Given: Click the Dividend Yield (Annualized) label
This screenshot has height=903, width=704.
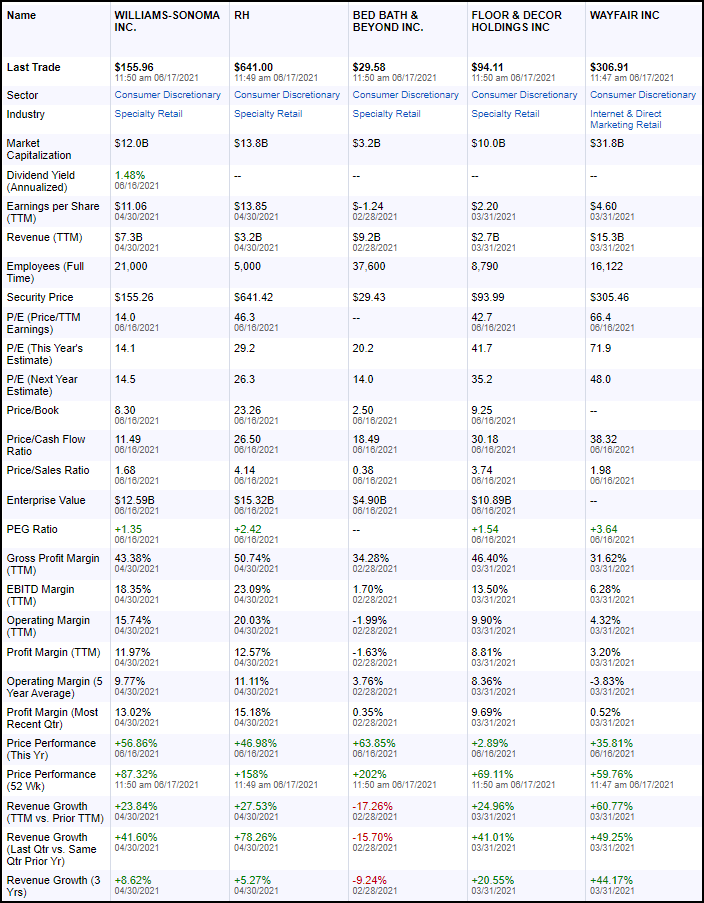Looking at the screenshot, I should click(x=41, y=181).
